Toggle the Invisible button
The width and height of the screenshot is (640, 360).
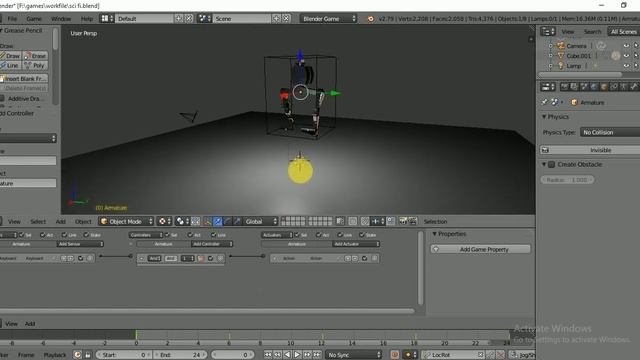coord(590,150)
